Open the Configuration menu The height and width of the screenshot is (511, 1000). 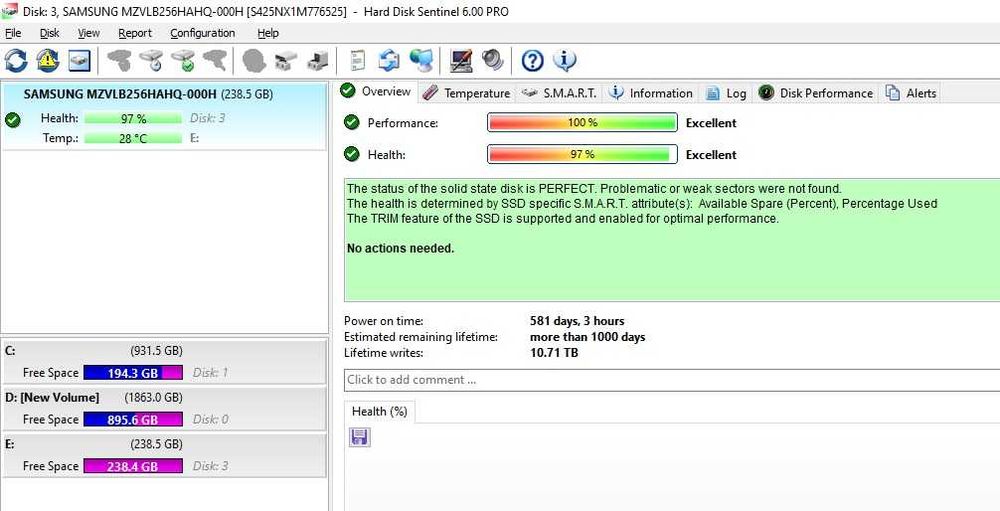pos(203,33)
